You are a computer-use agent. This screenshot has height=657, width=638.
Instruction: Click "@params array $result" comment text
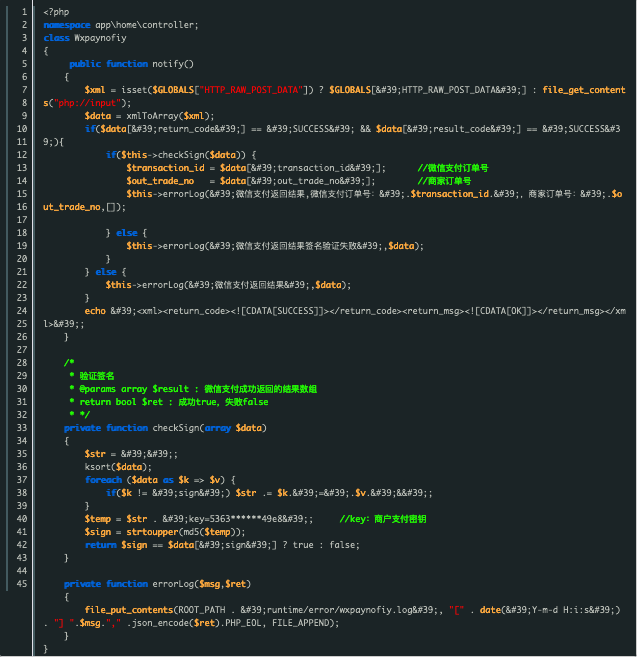click(134, 389)
